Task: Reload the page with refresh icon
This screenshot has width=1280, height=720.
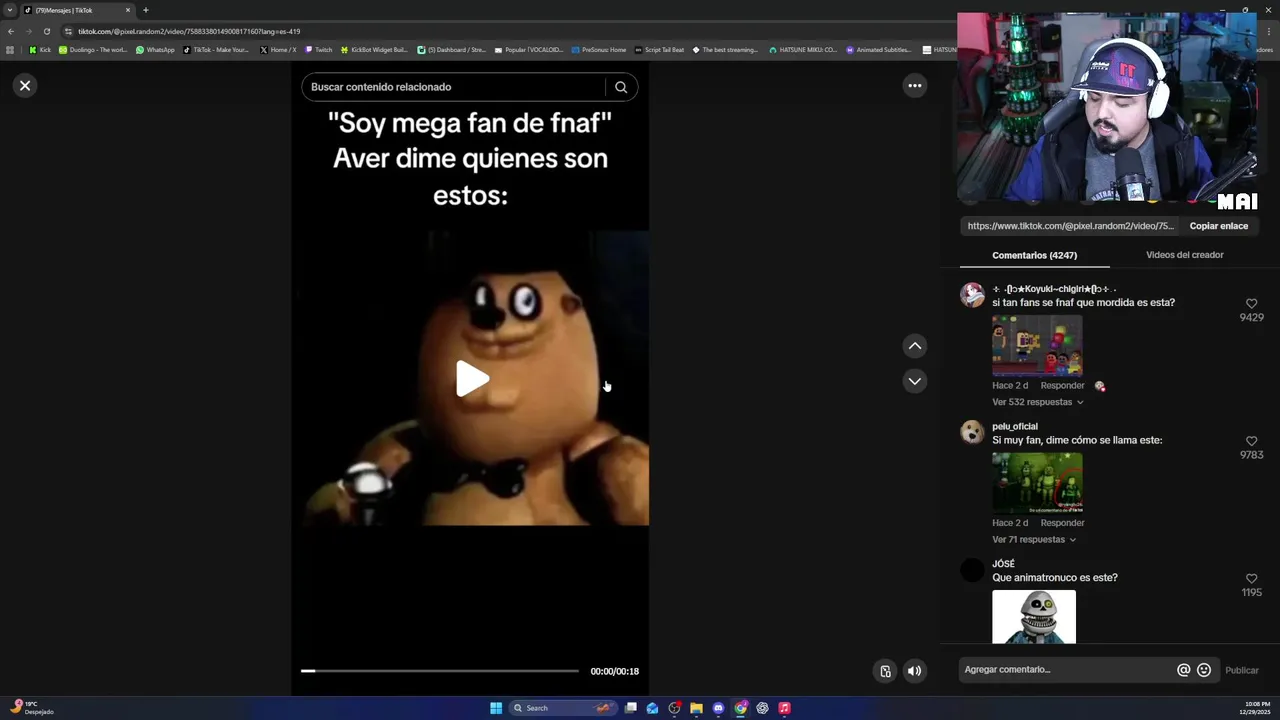Action: point(46,31)
